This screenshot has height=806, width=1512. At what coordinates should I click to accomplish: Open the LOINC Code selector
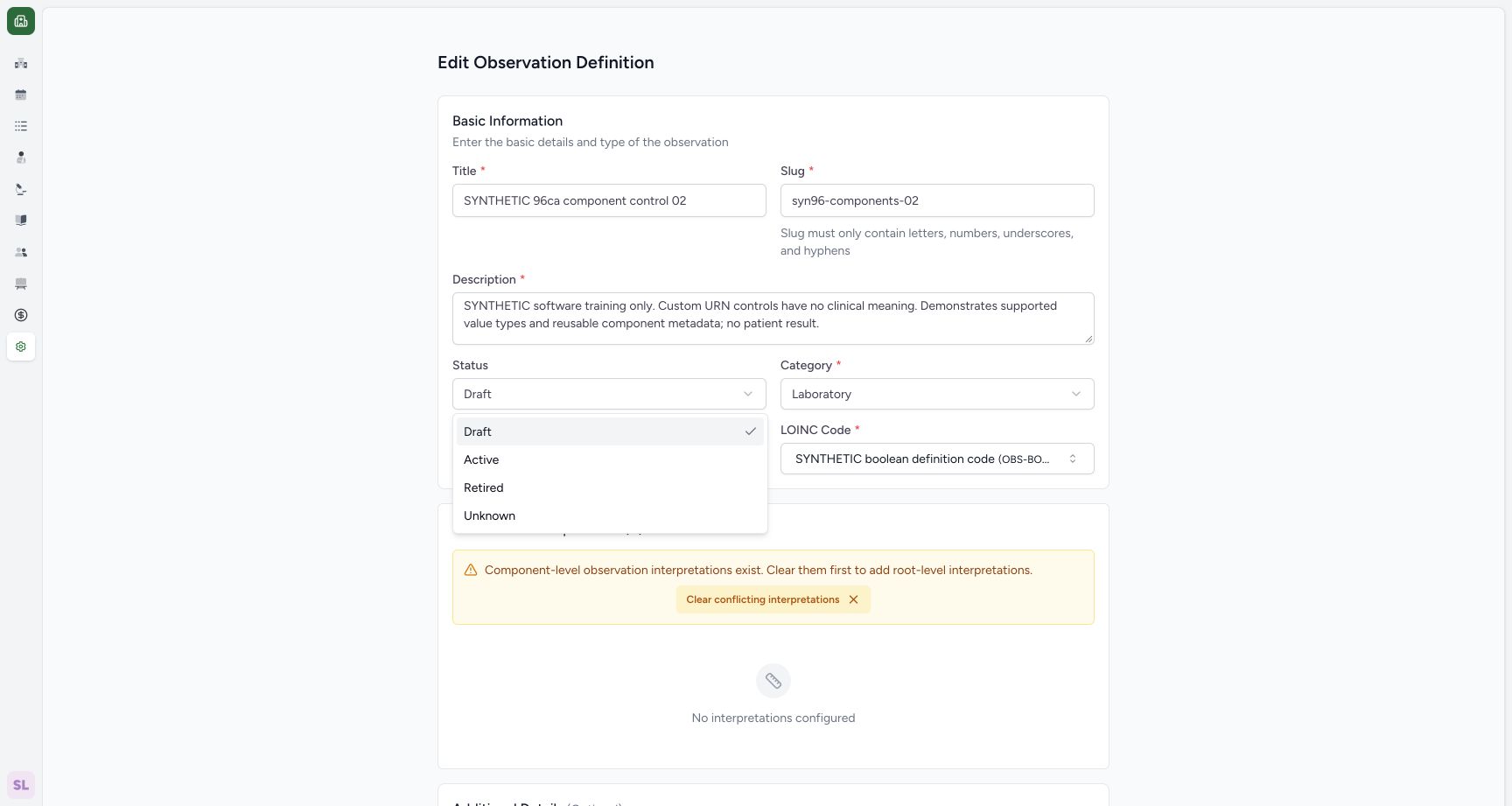[937, 459]
